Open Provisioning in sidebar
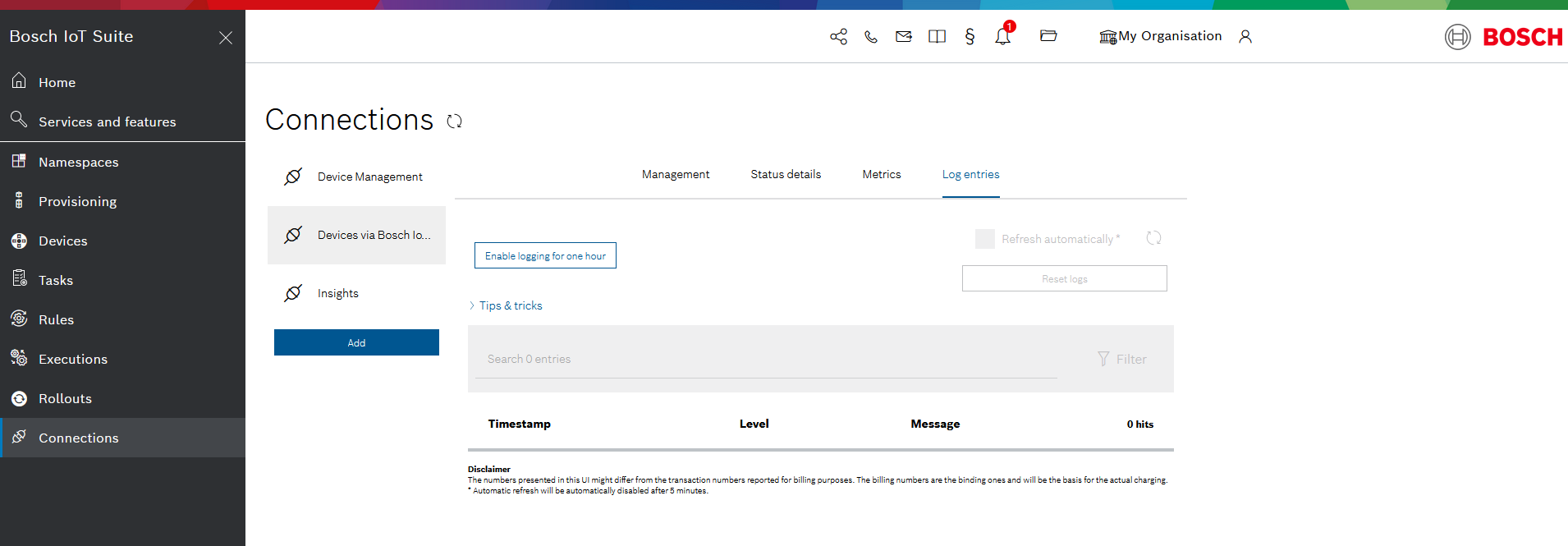The height and width of the screenshot is (546, 1568). click(122, 201)
